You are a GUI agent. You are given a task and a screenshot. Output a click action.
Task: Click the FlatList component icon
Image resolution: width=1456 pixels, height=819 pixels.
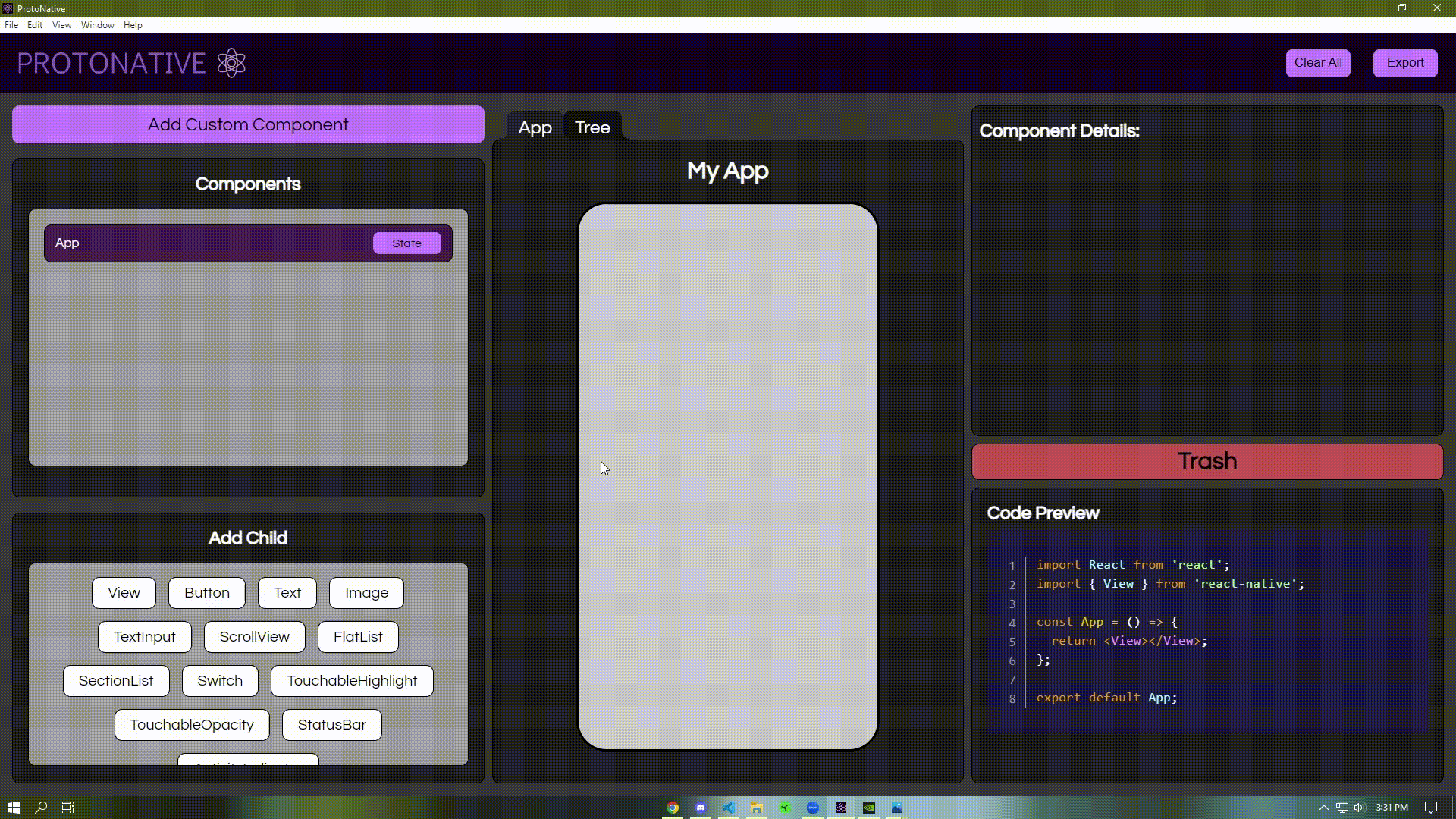tap(358, 636)
